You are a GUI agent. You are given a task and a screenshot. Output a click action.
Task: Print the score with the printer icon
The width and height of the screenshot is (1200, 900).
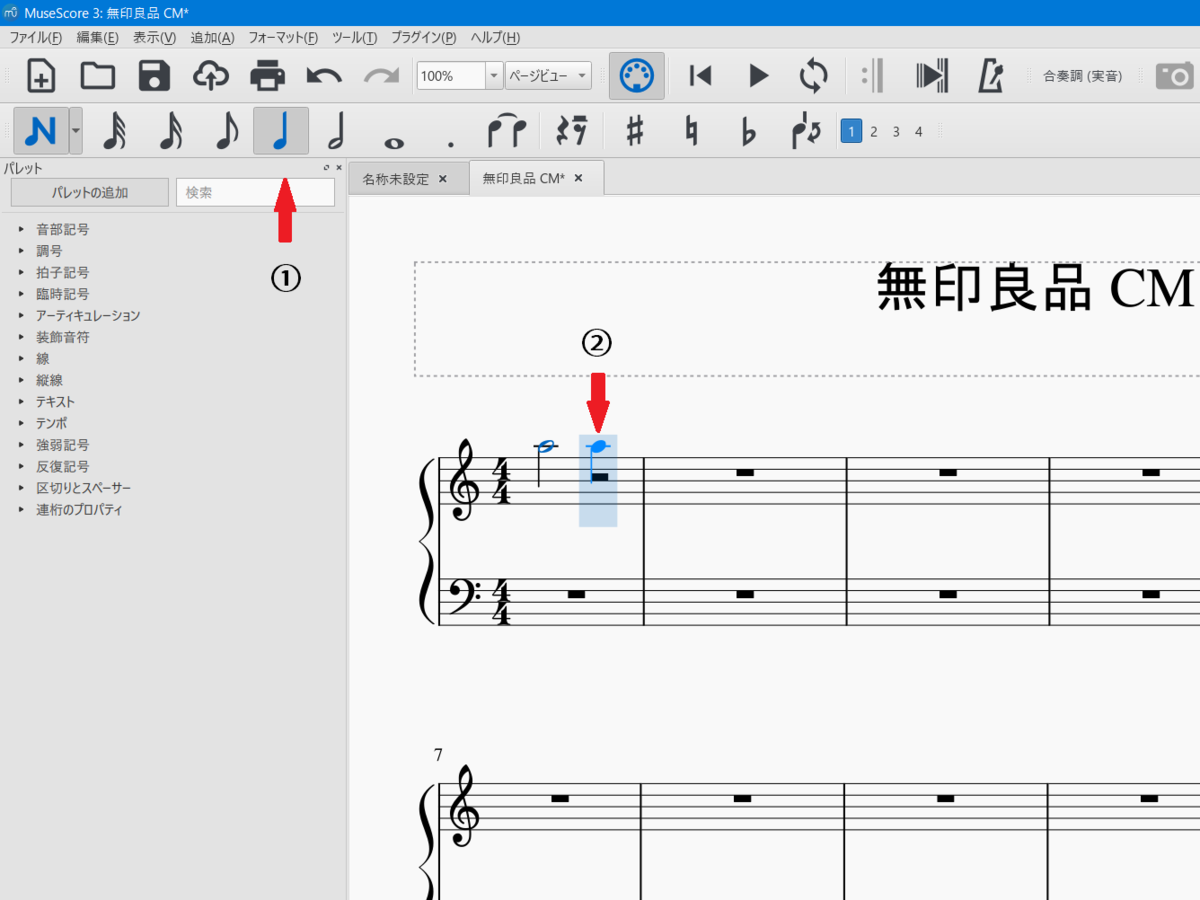[x=267, y=76]
